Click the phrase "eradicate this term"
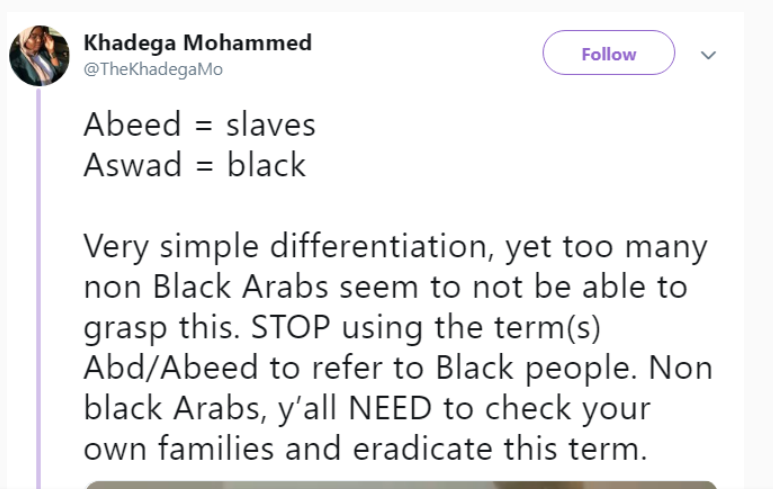Screen dimensions: 773x489 [500, 449]
